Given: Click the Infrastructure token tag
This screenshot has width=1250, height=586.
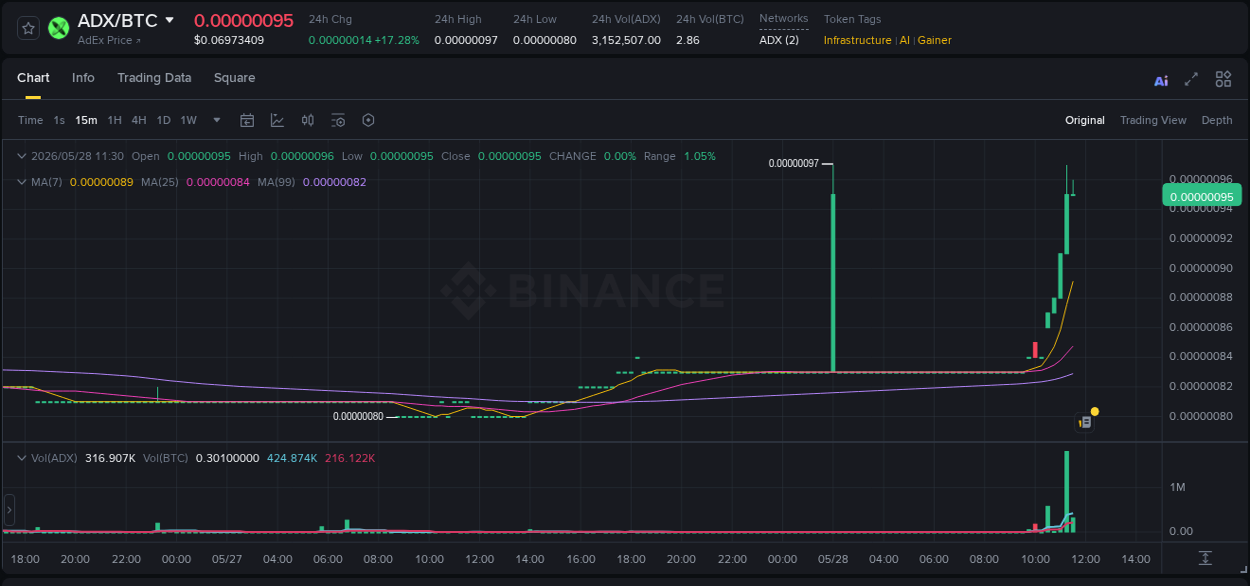Looking at the screenshot, I should (857, 40).
